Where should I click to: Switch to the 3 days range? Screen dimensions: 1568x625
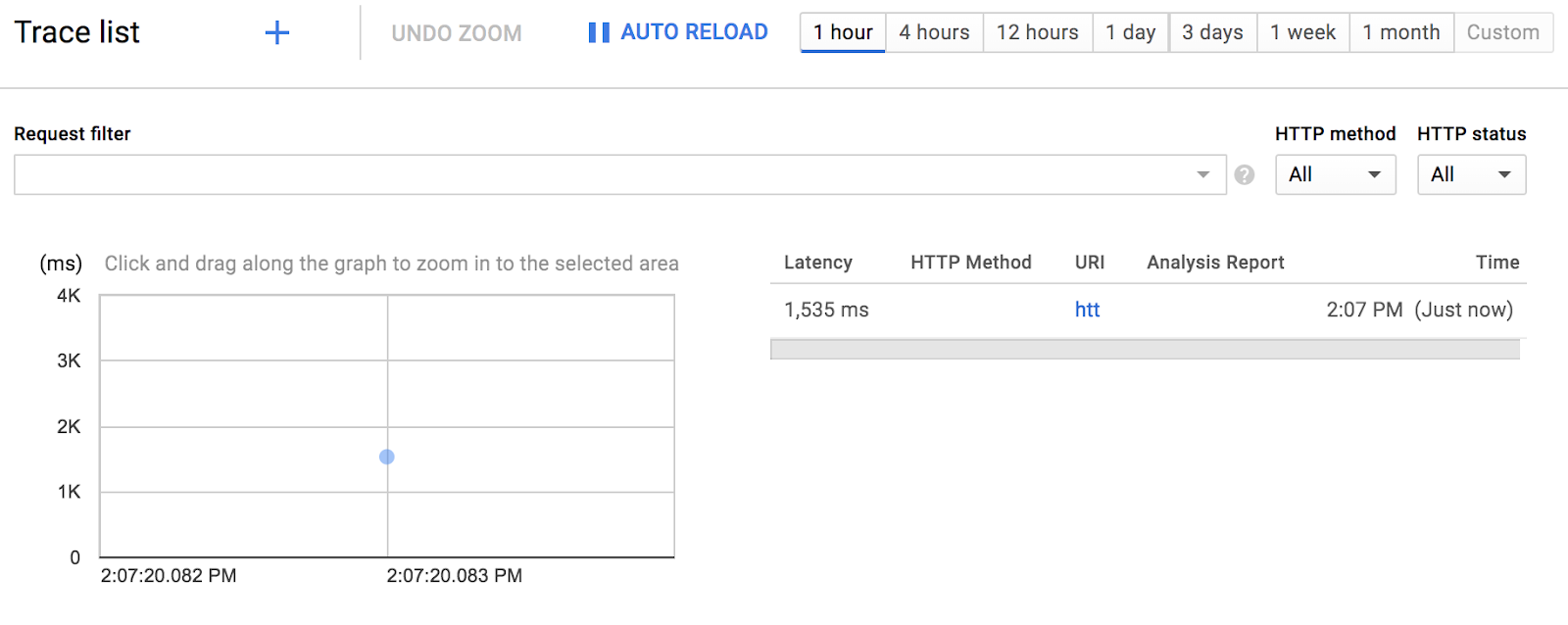[1212, 32]
